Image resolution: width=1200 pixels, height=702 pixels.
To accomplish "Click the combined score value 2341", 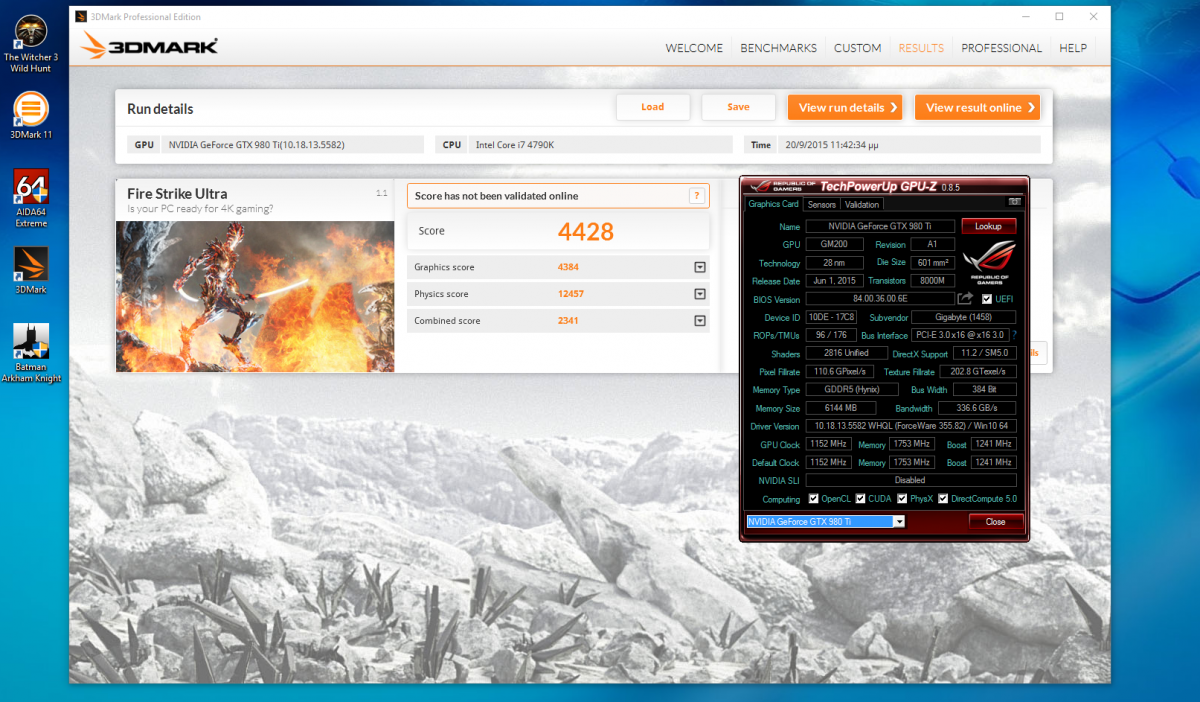I will tap(568, 321).
